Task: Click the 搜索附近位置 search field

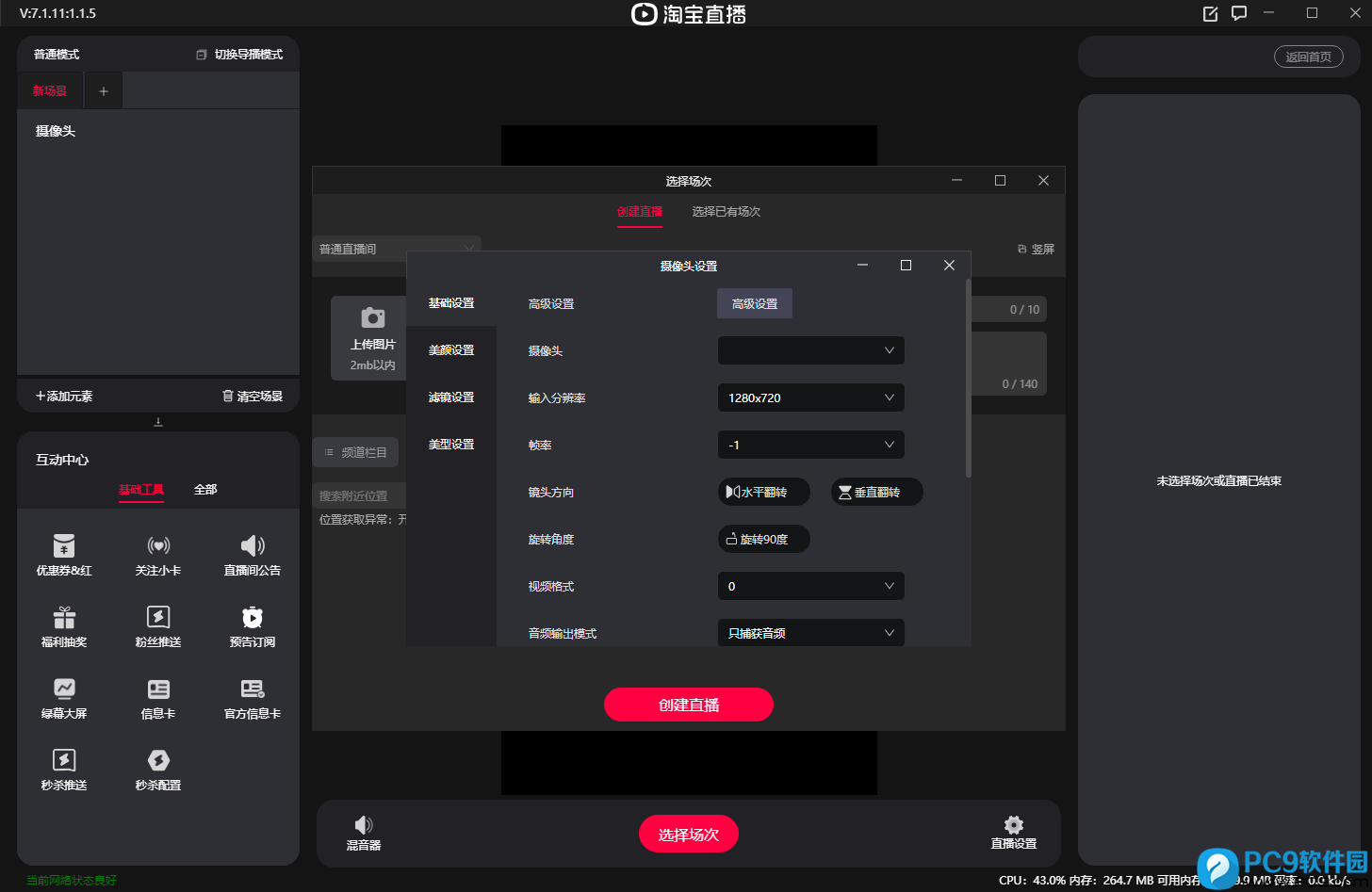Action: point(360,495)
